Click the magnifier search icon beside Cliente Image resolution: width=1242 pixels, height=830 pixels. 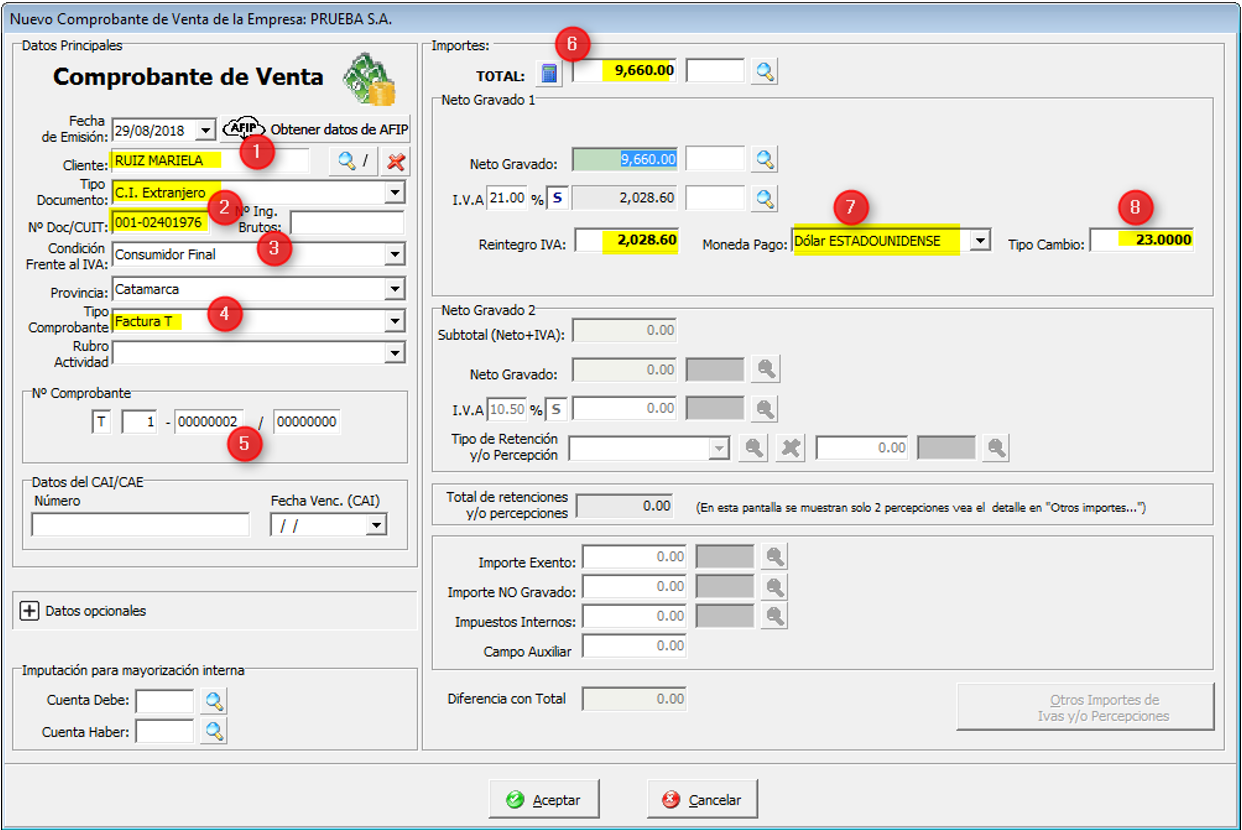pos(346,161)
